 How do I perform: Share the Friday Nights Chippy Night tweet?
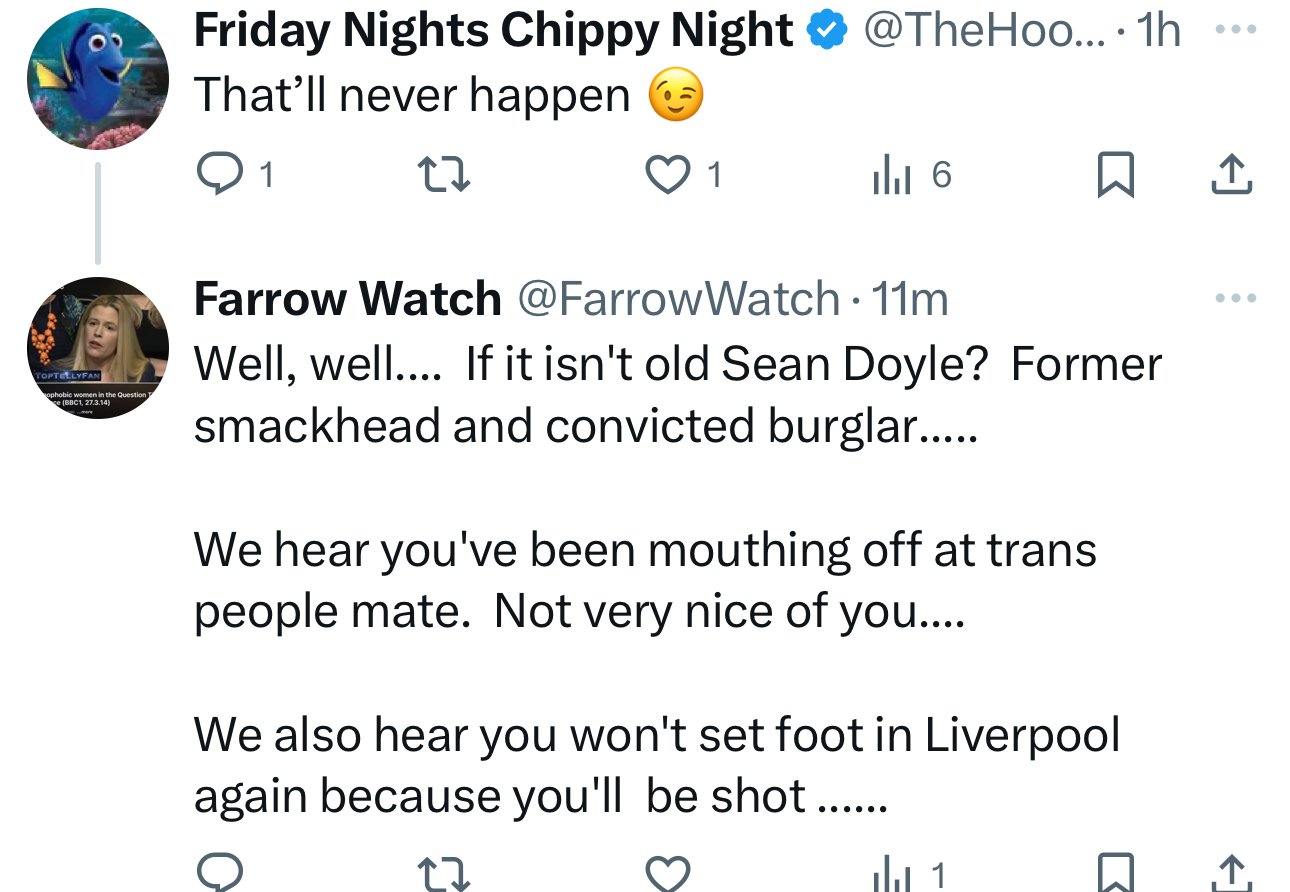1231,176
